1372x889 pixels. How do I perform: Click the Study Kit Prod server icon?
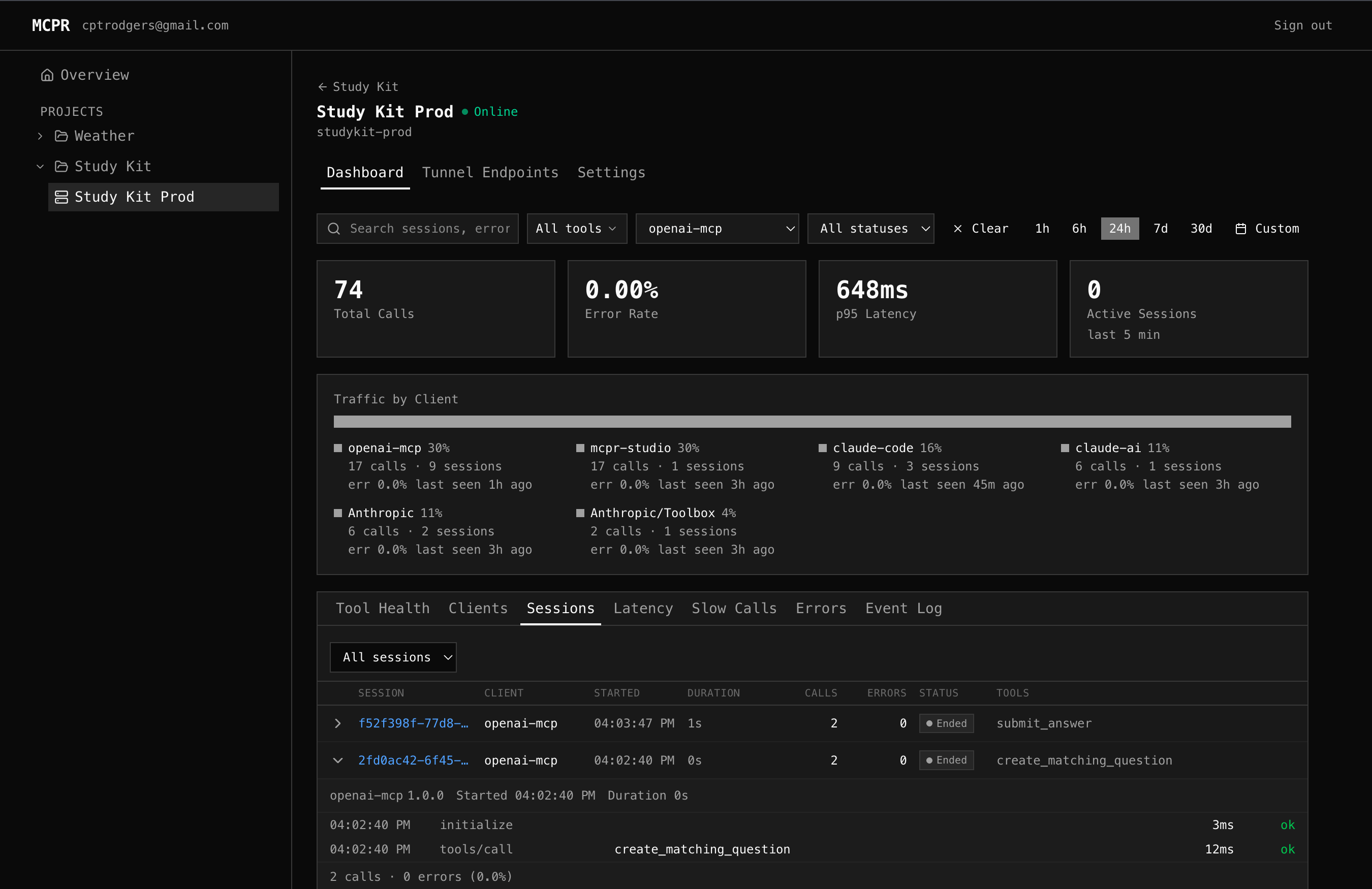[61, 197]
